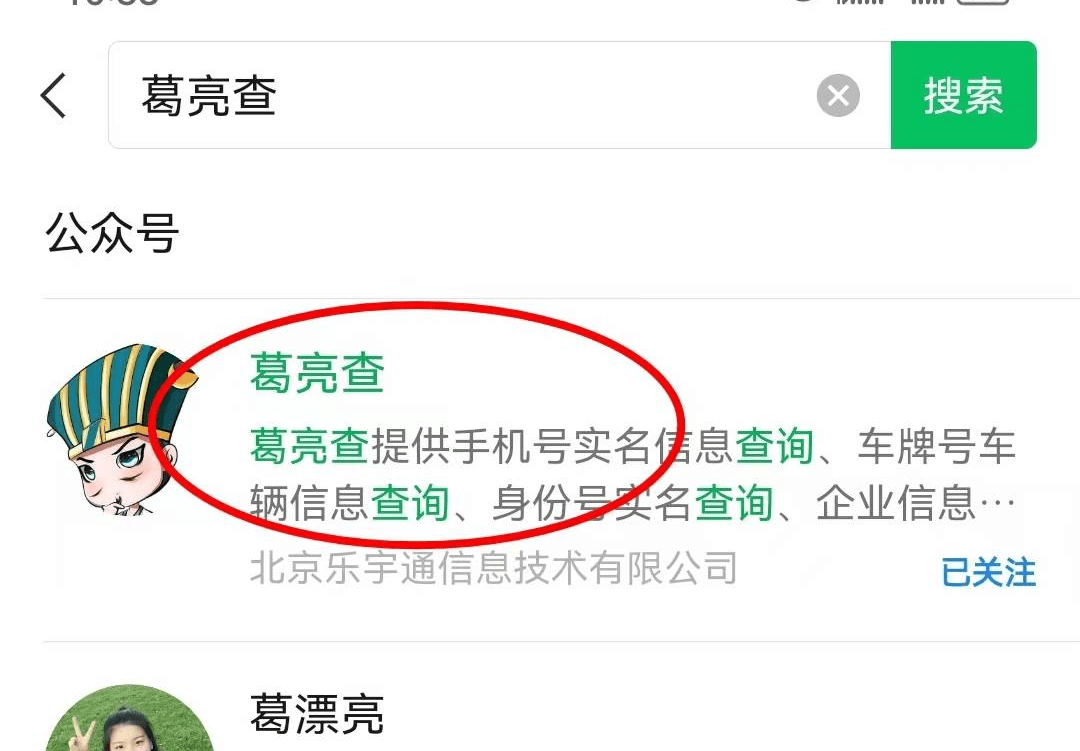The width and height of the screenshot is (1080, 751).
Task: Tap the 葛漂亮 profile photo
Action: click(129, 718)
